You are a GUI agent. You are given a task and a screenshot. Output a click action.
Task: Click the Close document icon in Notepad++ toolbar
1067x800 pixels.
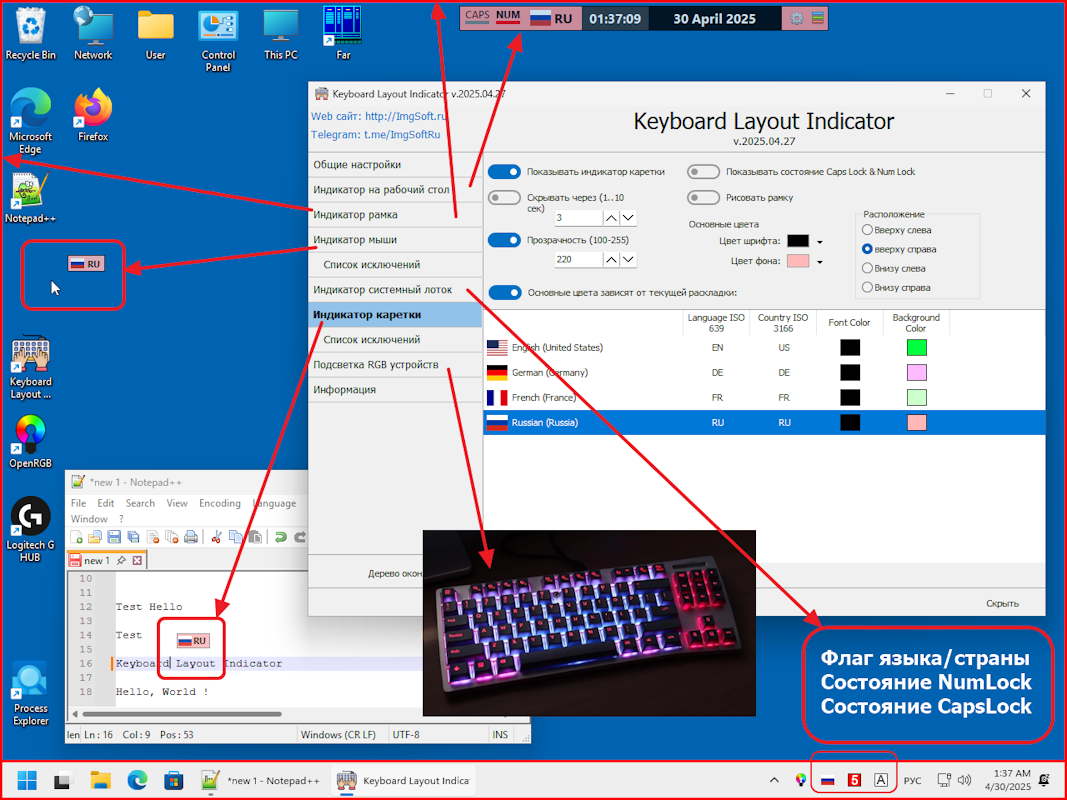152,537
